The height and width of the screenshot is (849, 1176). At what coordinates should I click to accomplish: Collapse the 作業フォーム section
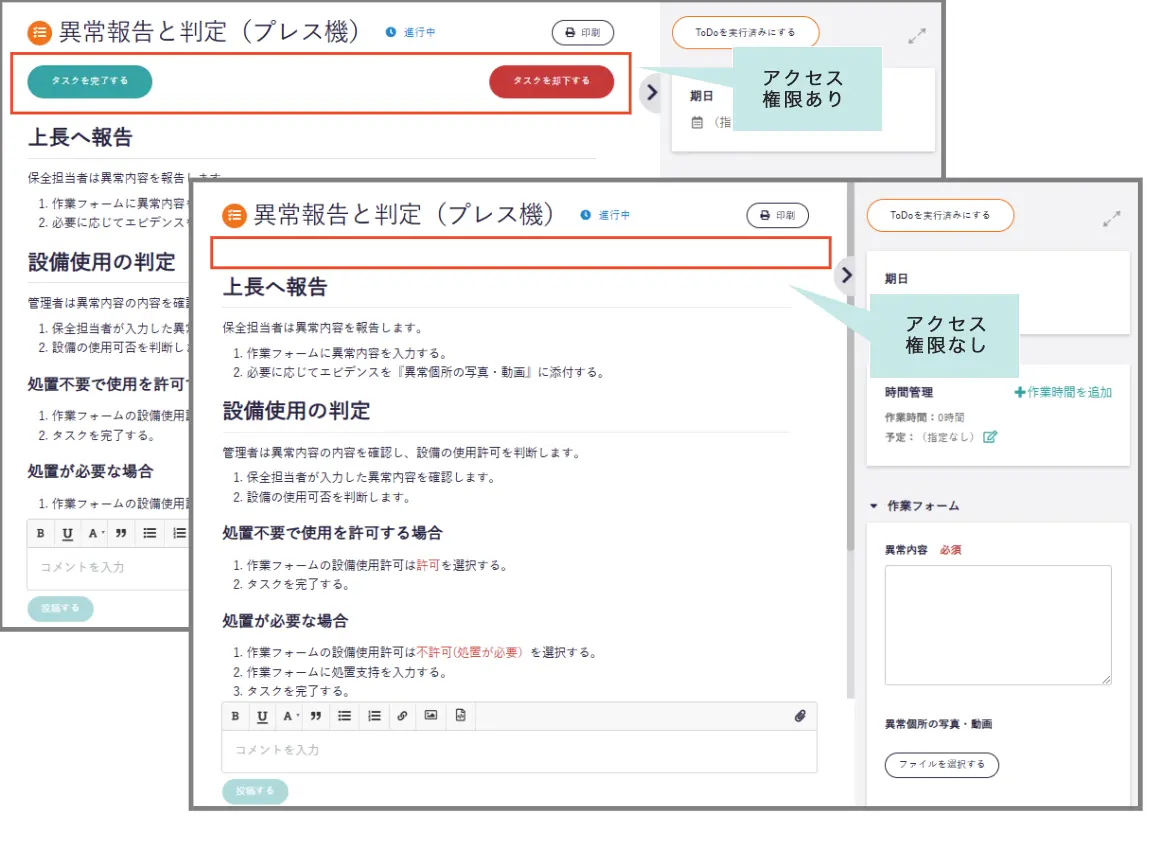(x=873, y=507)
